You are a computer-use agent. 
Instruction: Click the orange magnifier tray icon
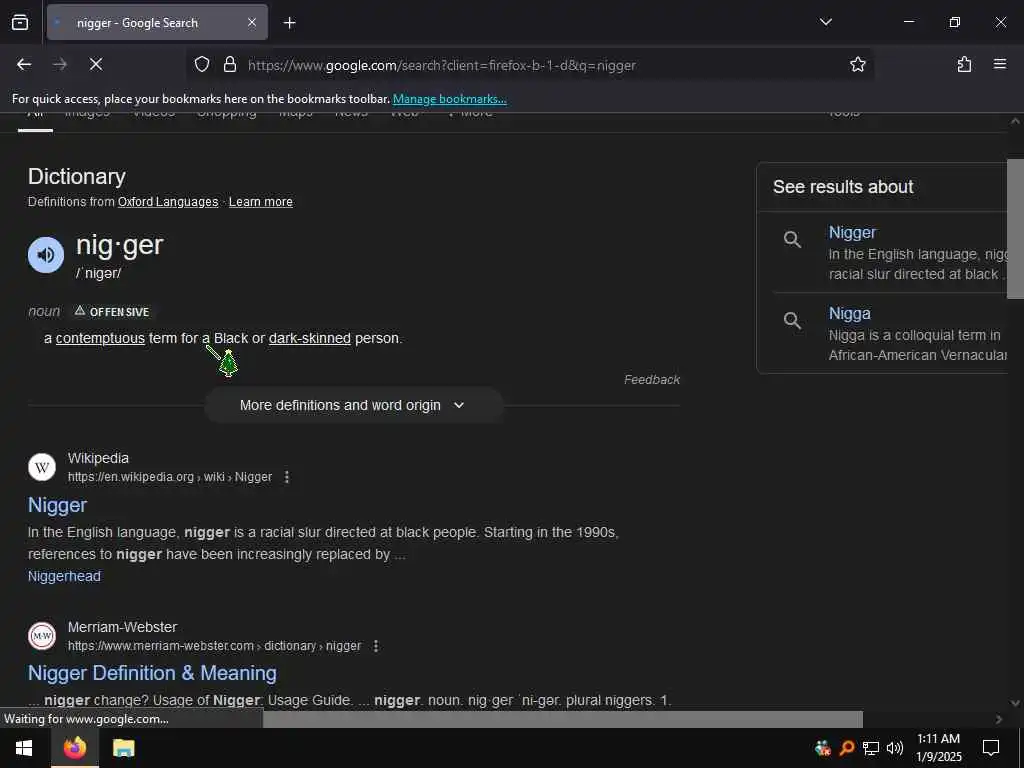click(846, 748)
